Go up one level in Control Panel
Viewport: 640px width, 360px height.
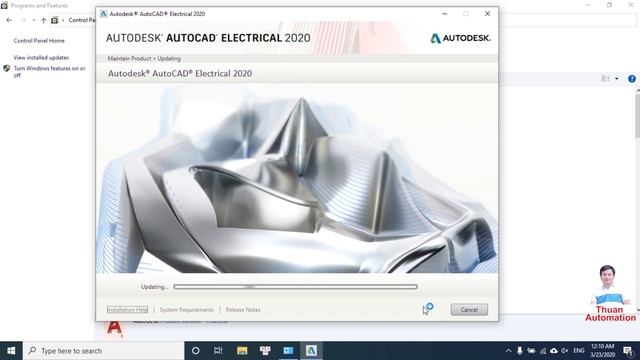(x=44, y=20)
